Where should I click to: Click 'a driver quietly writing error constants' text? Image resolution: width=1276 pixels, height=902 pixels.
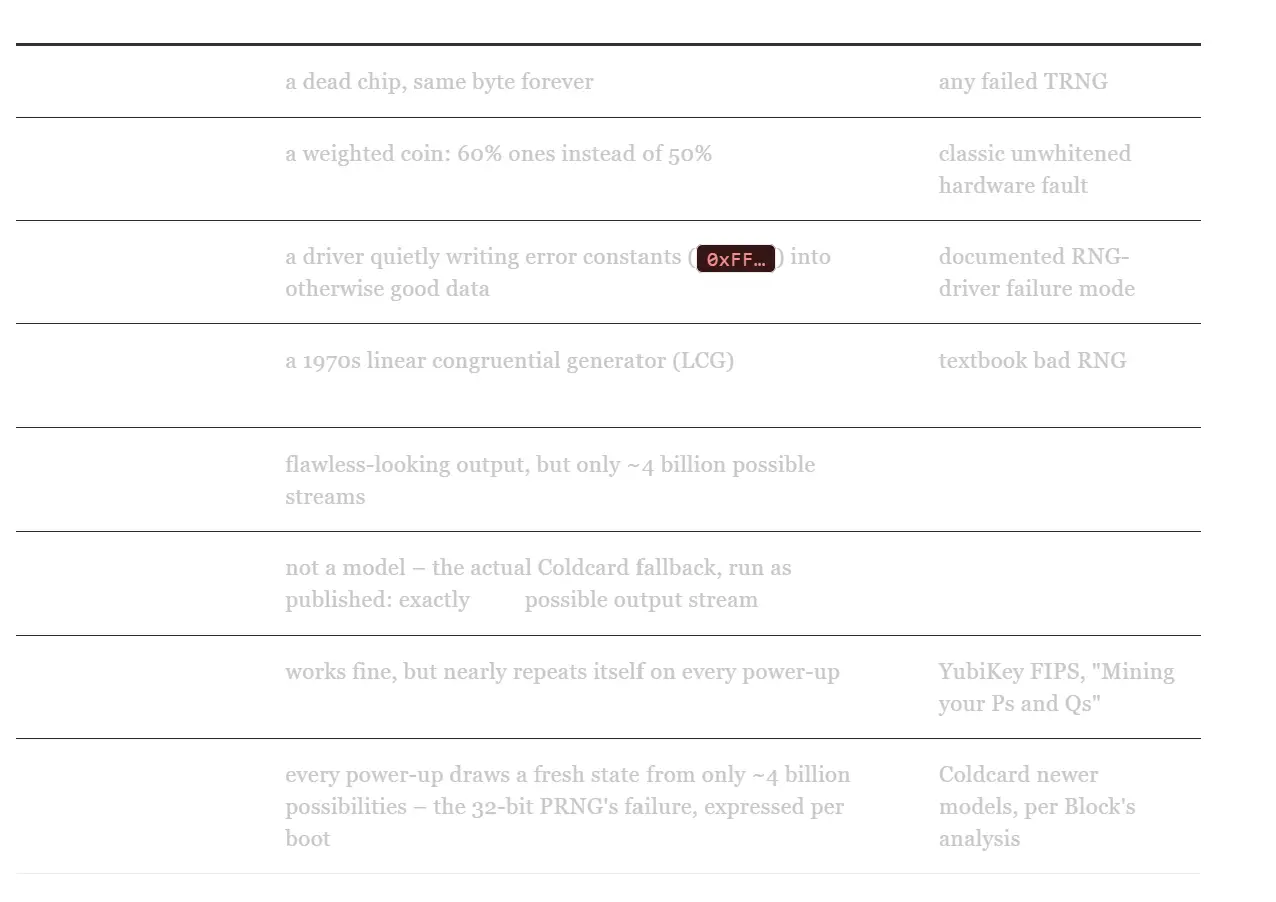483,257
